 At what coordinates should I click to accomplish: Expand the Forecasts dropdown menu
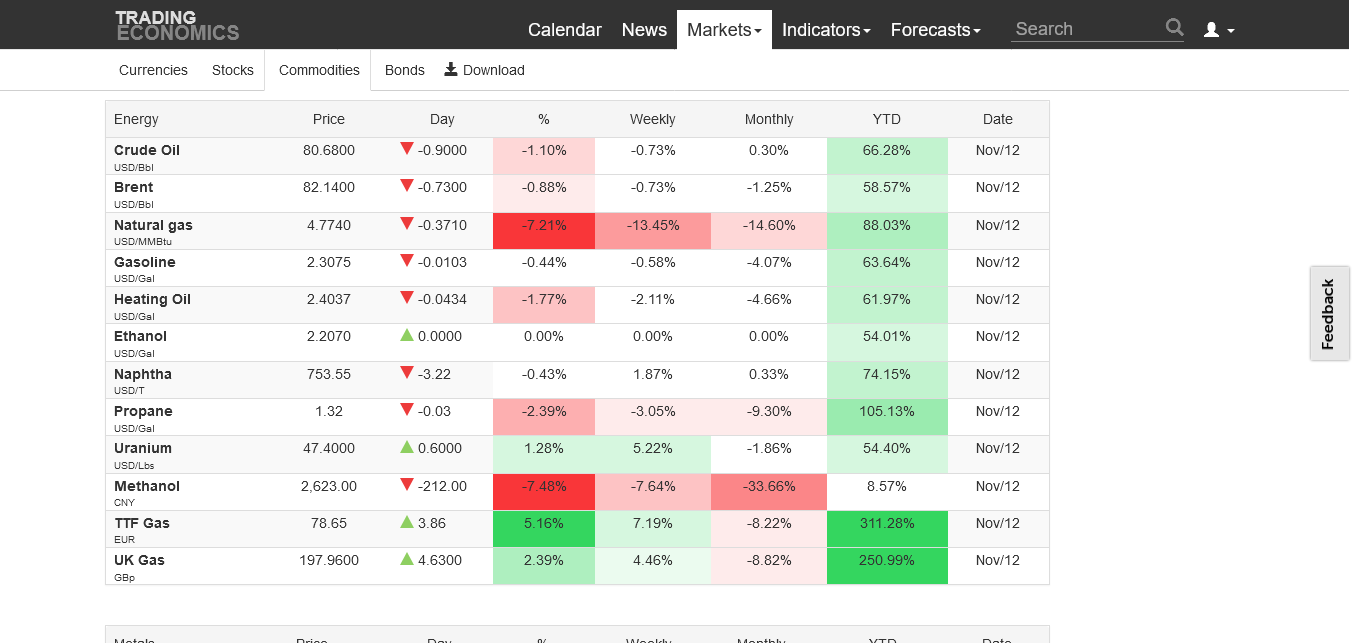(935, 30)
